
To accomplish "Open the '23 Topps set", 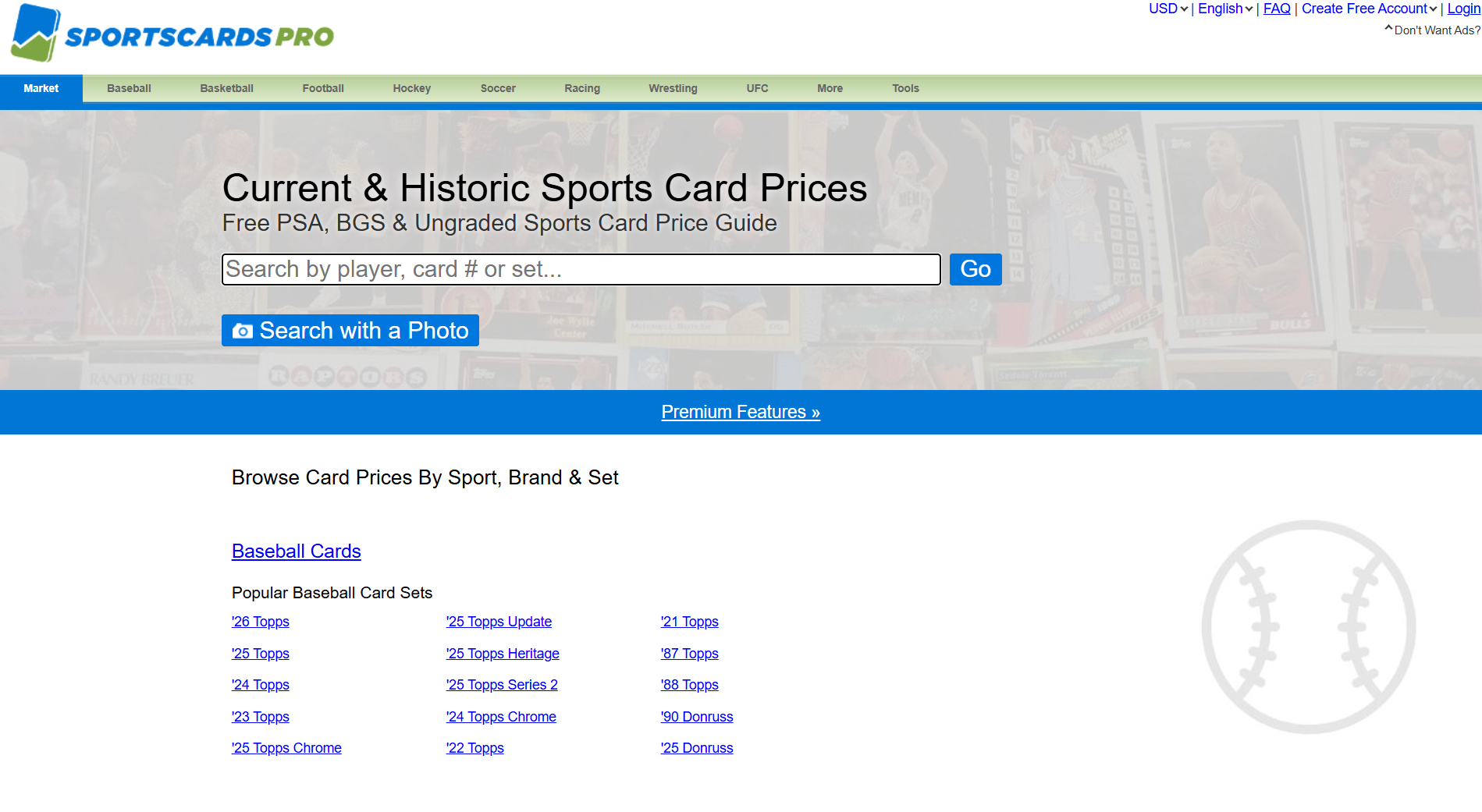I will (x=260, y=717).
